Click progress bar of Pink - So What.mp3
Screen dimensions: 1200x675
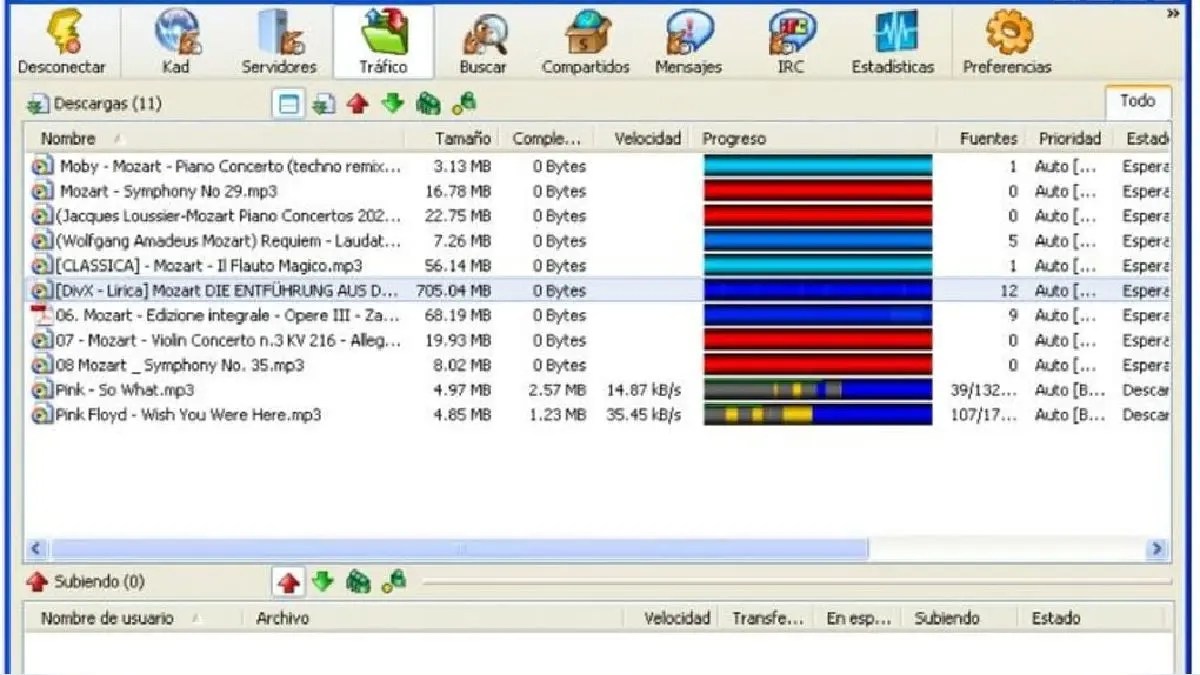coord(818,390)
